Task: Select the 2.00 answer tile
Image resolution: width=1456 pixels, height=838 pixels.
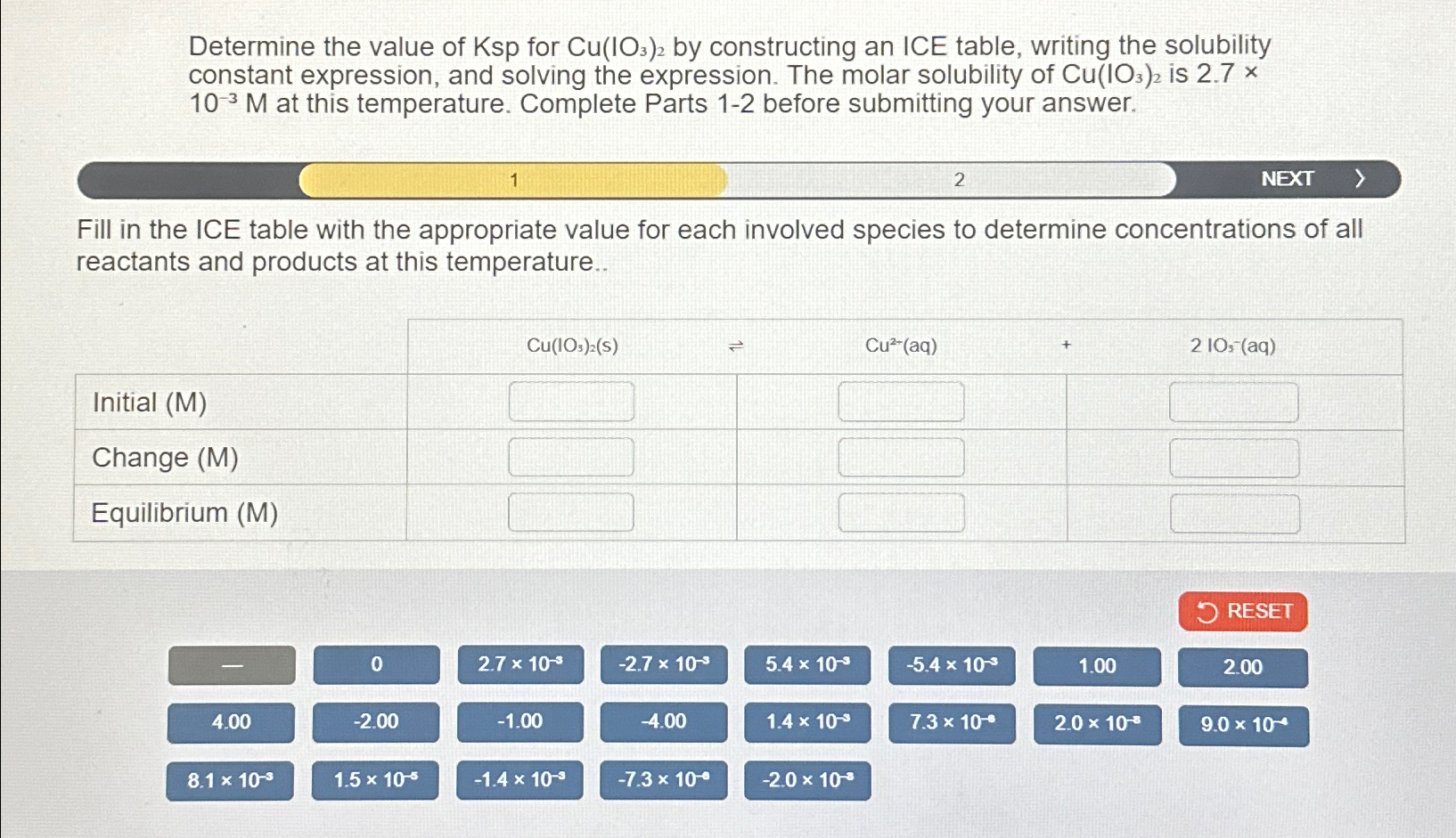Action: pos(1242,668)
